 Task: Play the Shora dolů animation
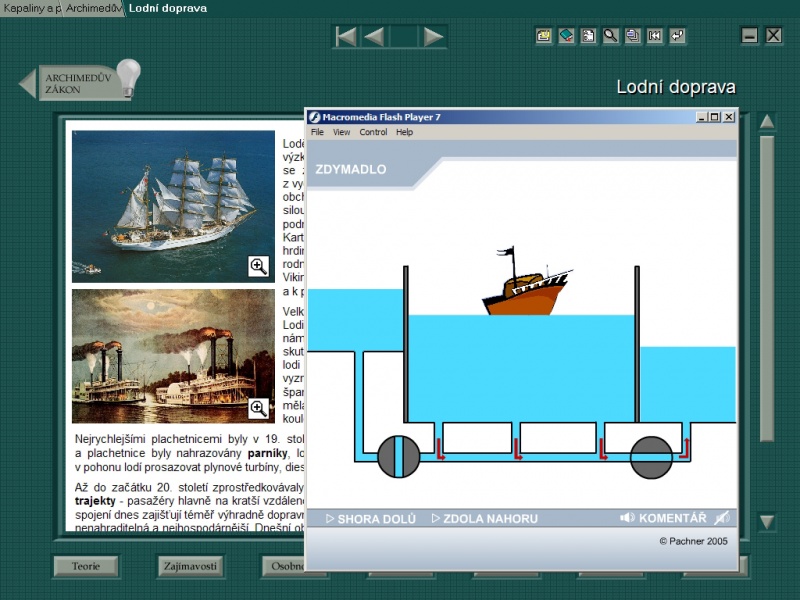370,519
